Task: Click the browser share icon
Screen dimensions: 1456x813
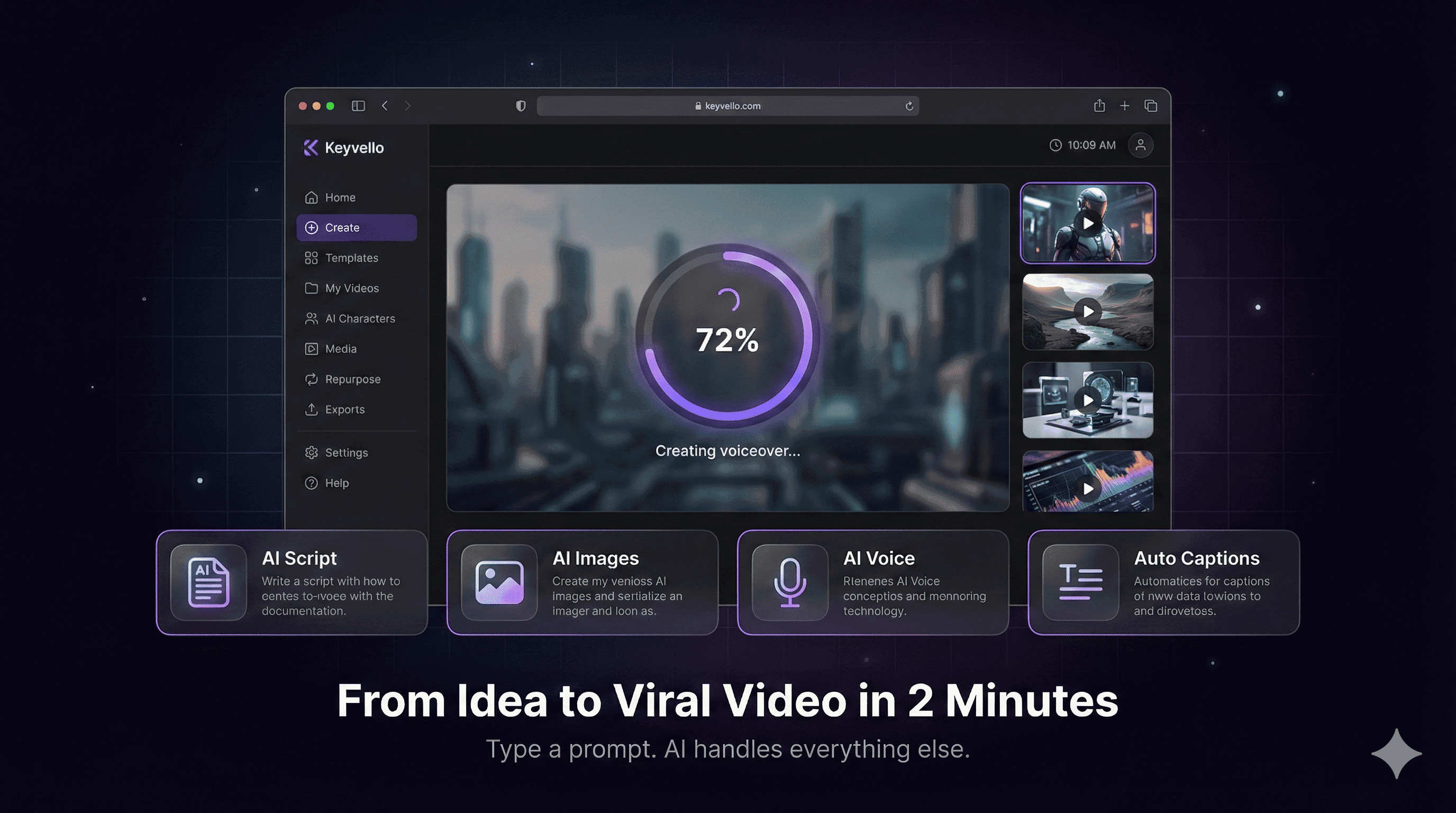Action: (1099, 106)
